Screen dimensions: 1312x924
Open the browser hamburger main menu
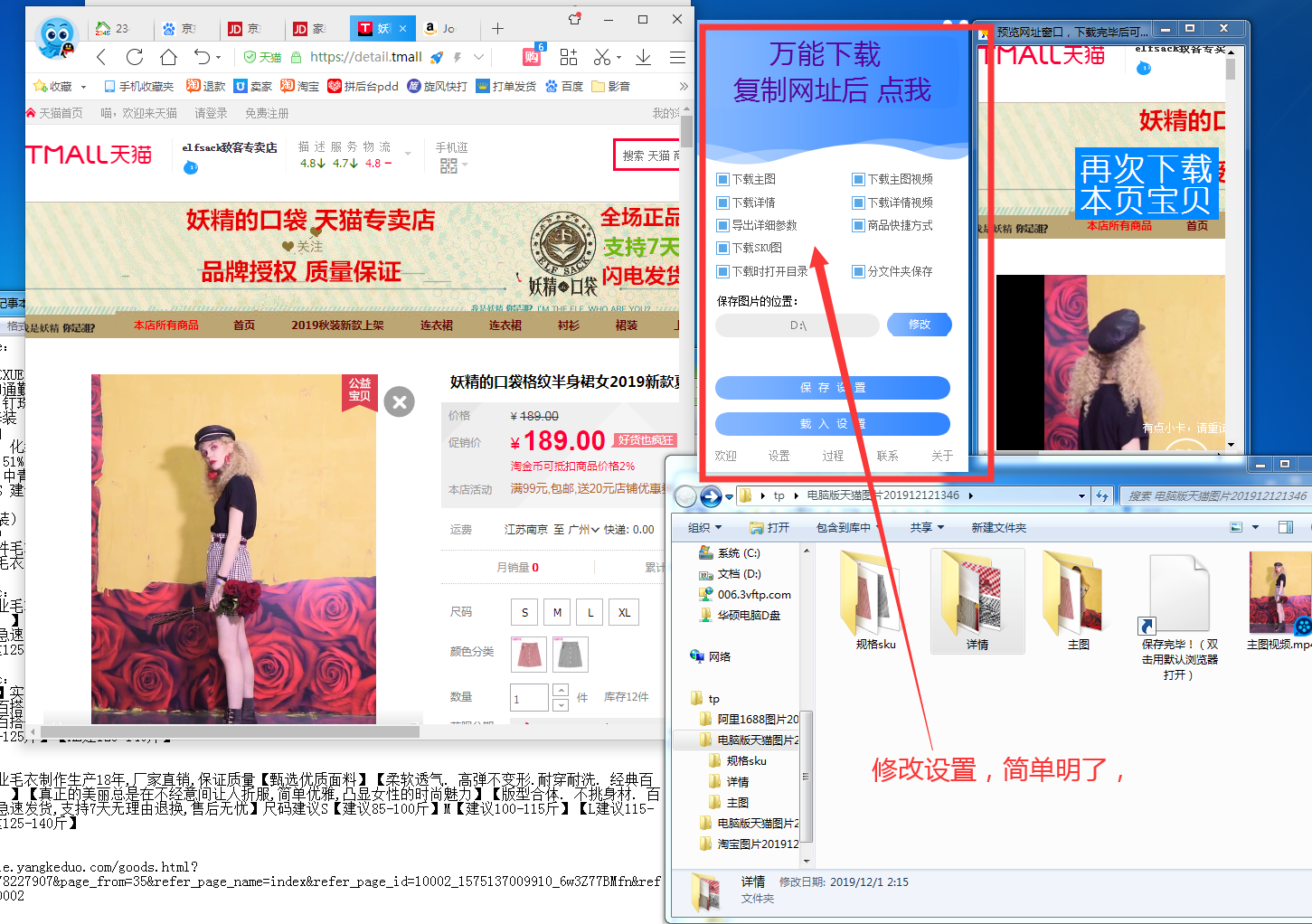tap(677, 57)
